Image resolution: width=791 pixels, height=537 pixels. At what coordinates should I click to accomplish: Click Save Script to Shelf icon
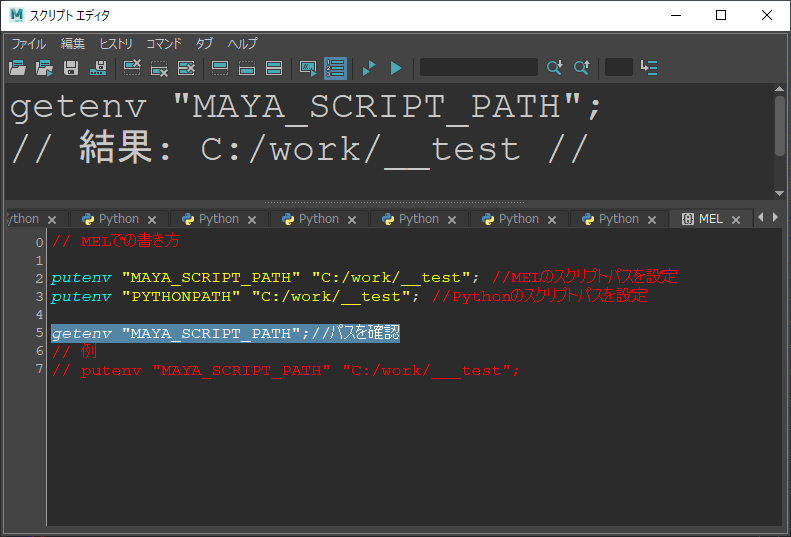[98, 68]
